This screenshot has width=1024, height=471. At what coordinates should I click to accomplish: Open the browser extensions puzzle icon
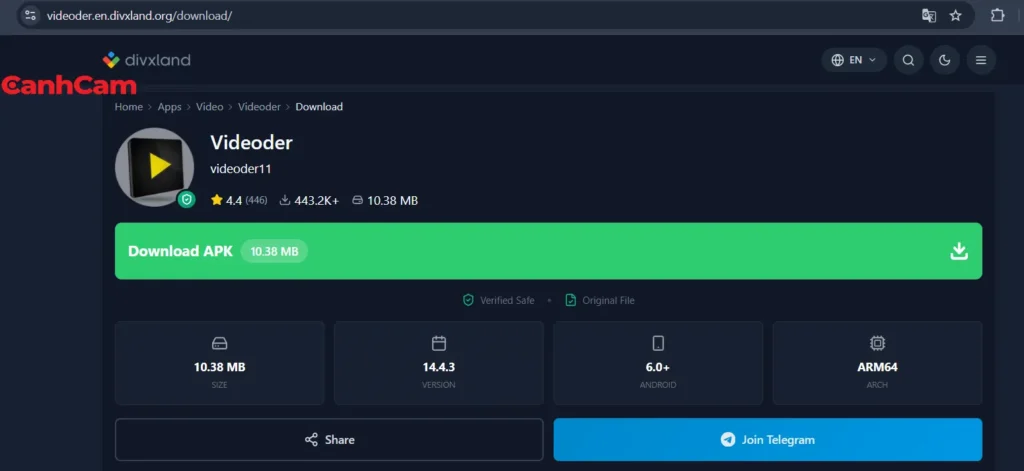(997, 16)
